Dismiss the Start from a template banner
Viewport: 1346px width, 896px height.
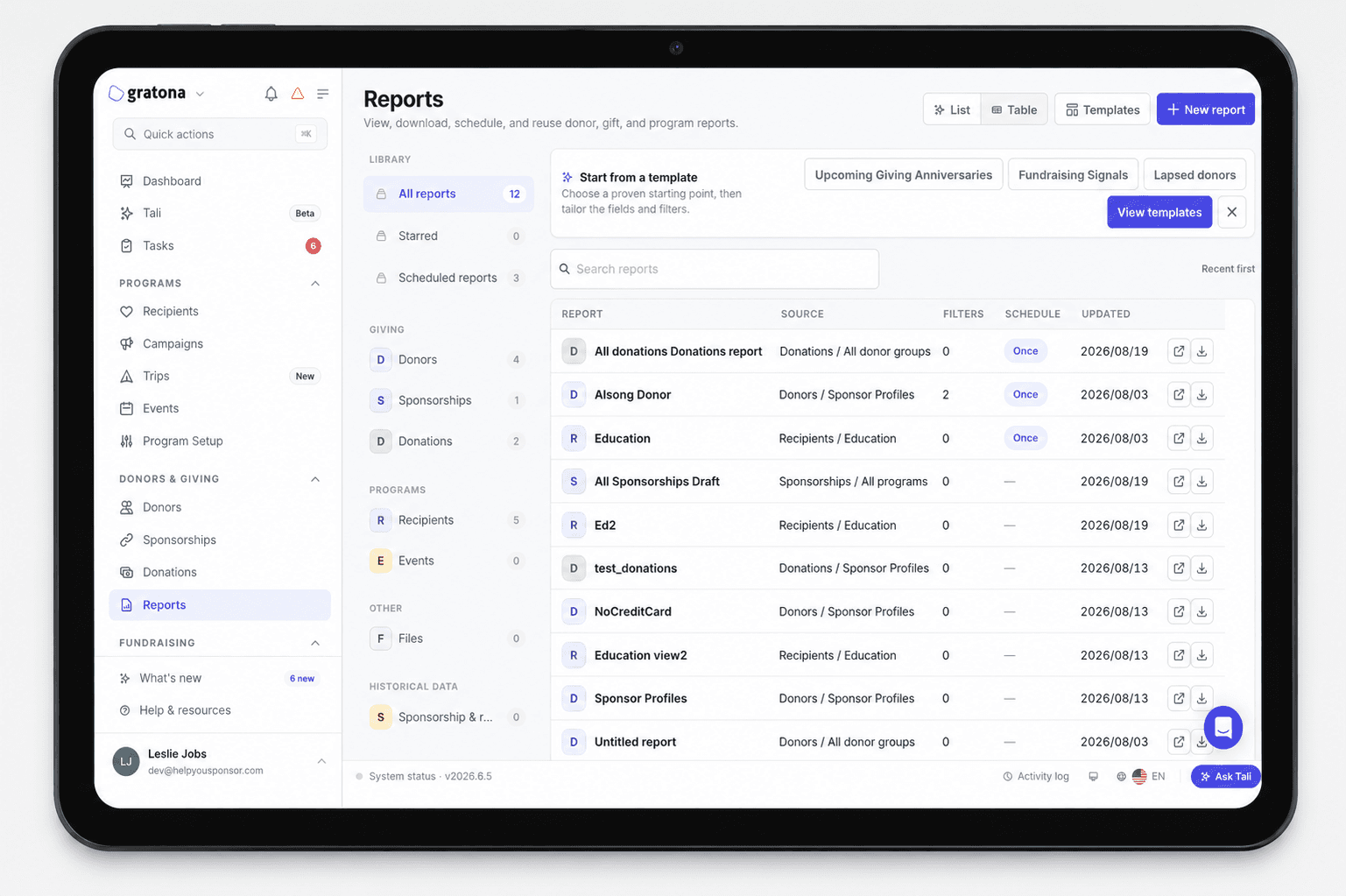pos(1232,213)
